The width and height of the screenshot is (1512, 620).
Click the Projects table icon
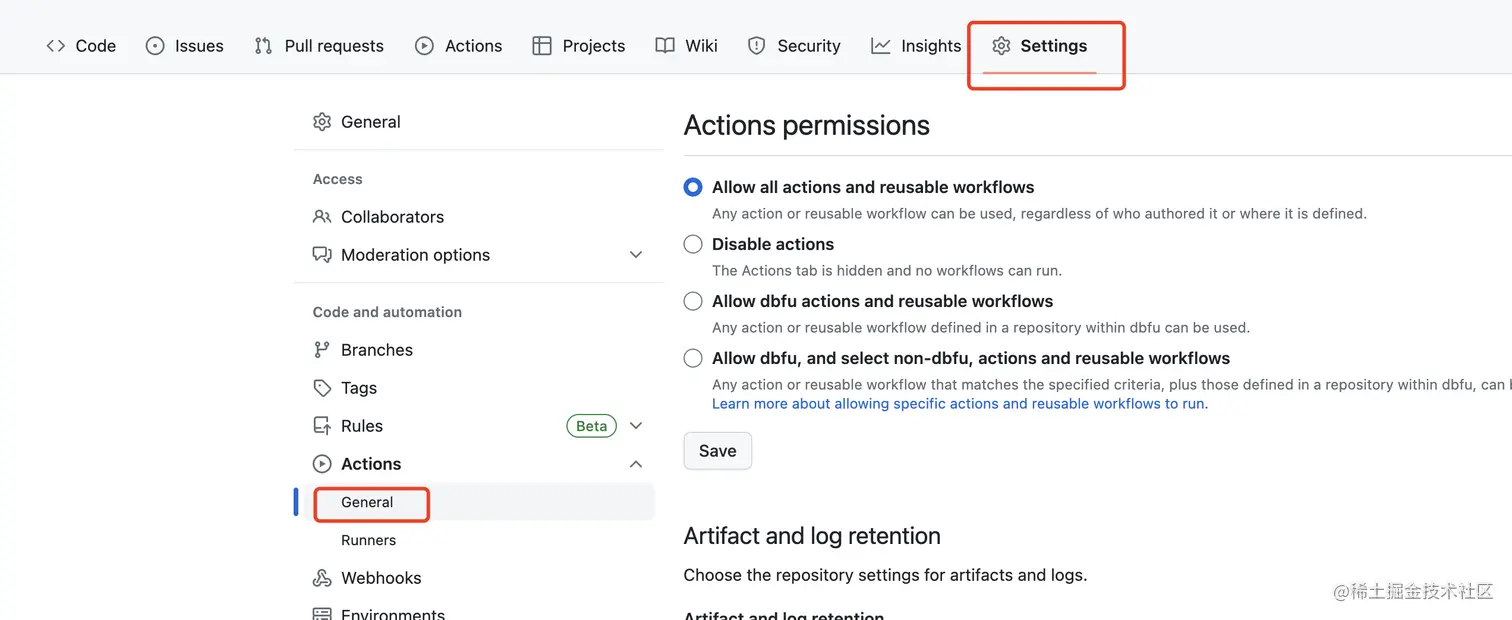point(542,46)
